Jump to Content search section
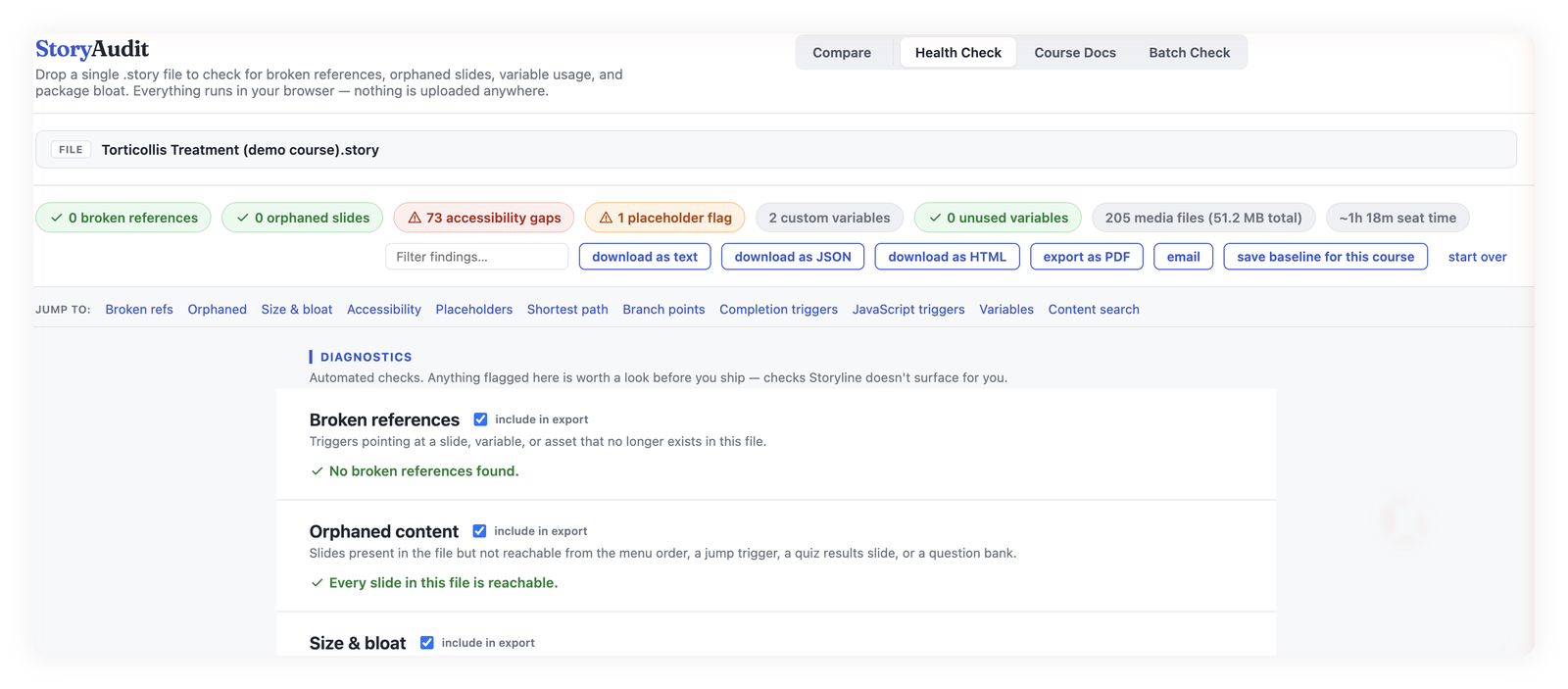The width and height of the screenshot is (1568, 689). 1093,309
